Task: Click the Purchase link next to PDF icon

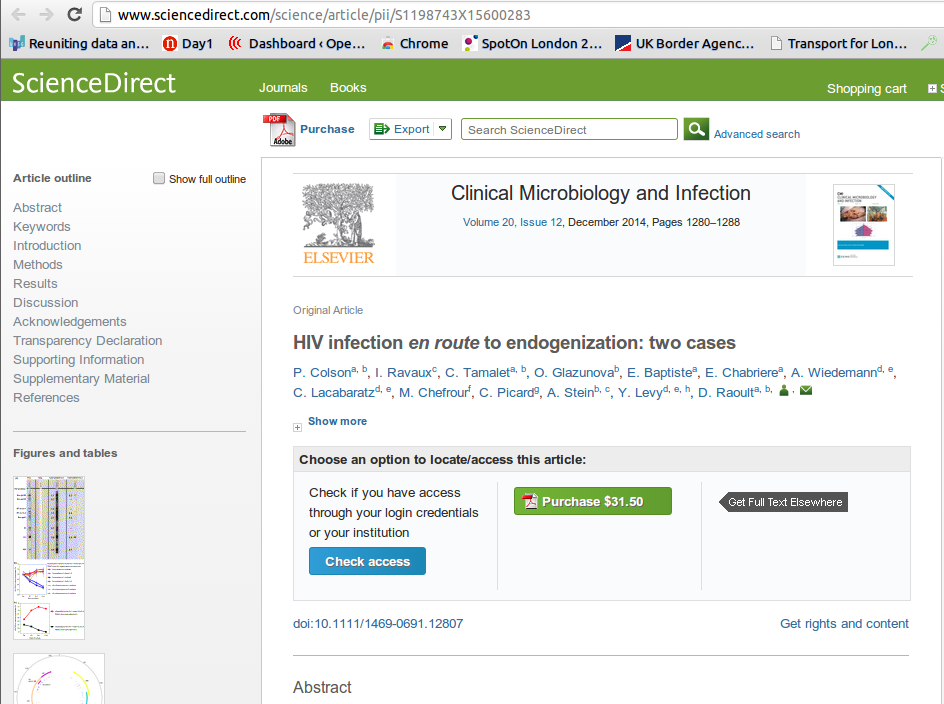Action: (x=328, y=129)
